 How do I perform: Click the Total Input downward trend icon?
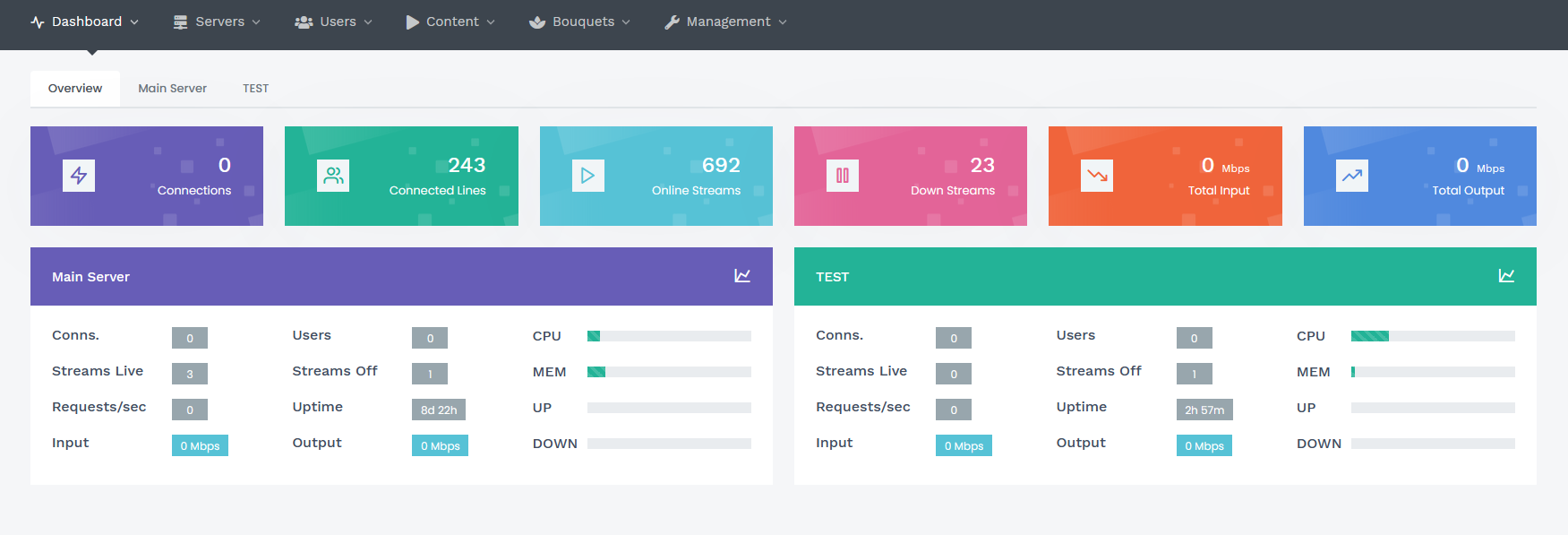point(1096,176)
